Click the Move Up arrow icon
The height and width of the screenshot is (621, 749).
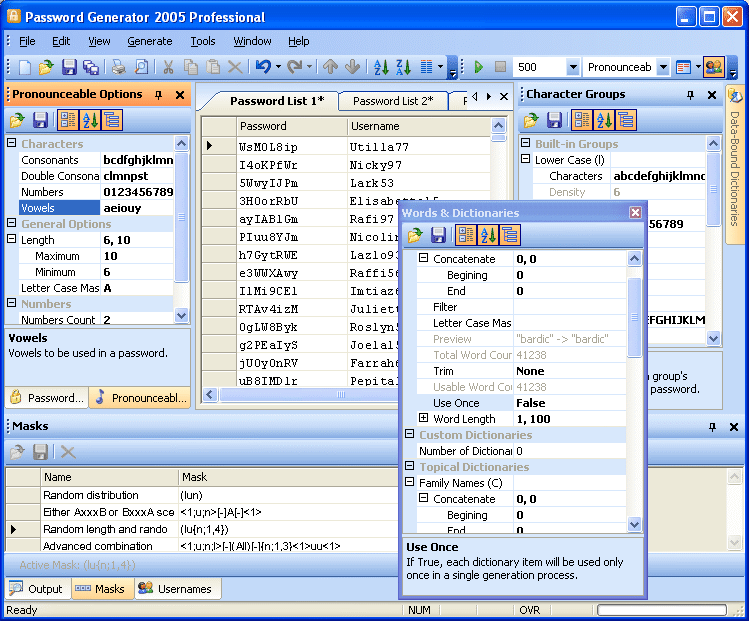pyautogui.click(x=330, y=67)
